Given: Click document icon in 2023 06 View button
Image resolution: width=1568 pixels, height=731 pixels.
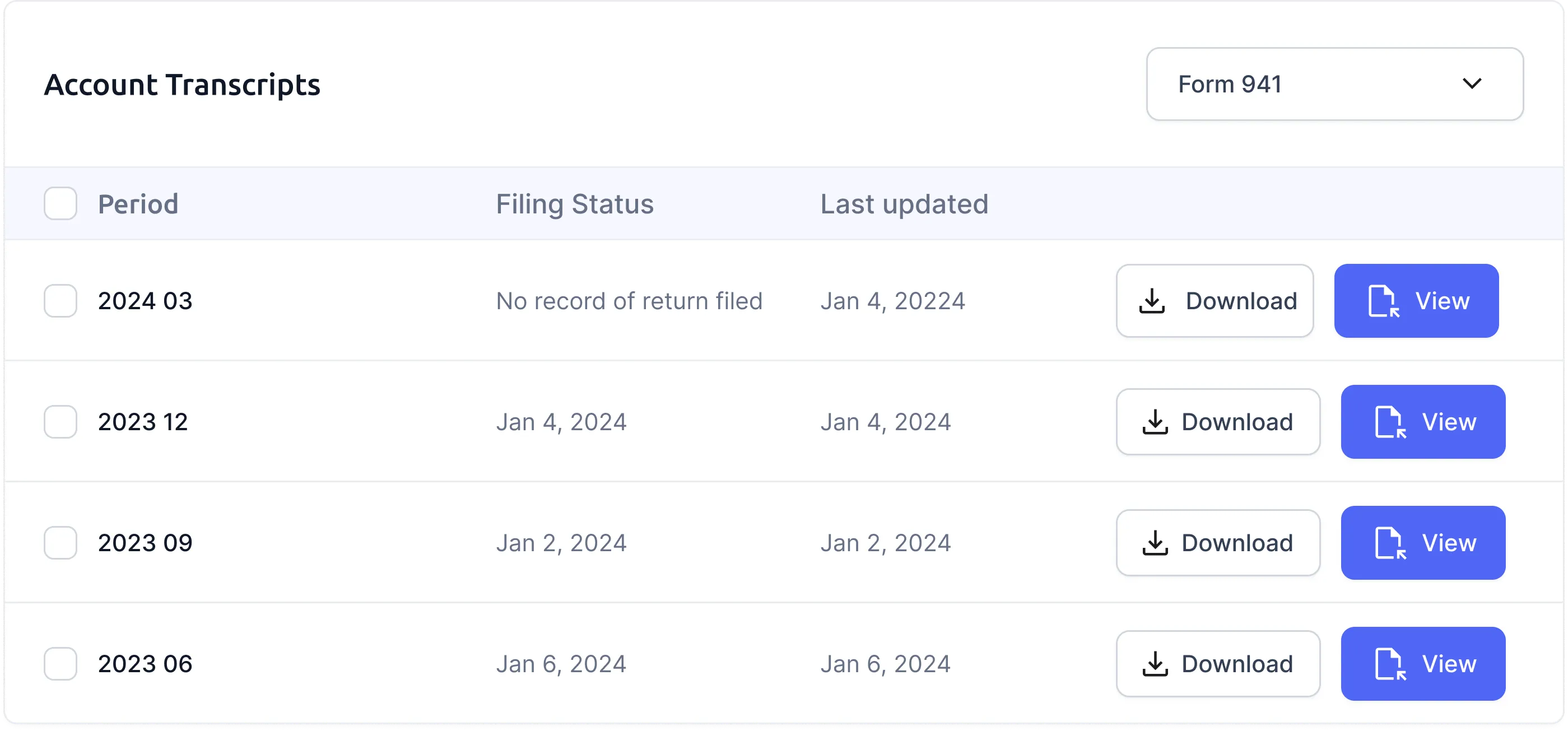Looking at the screenshot, I should click(1390, 664).
